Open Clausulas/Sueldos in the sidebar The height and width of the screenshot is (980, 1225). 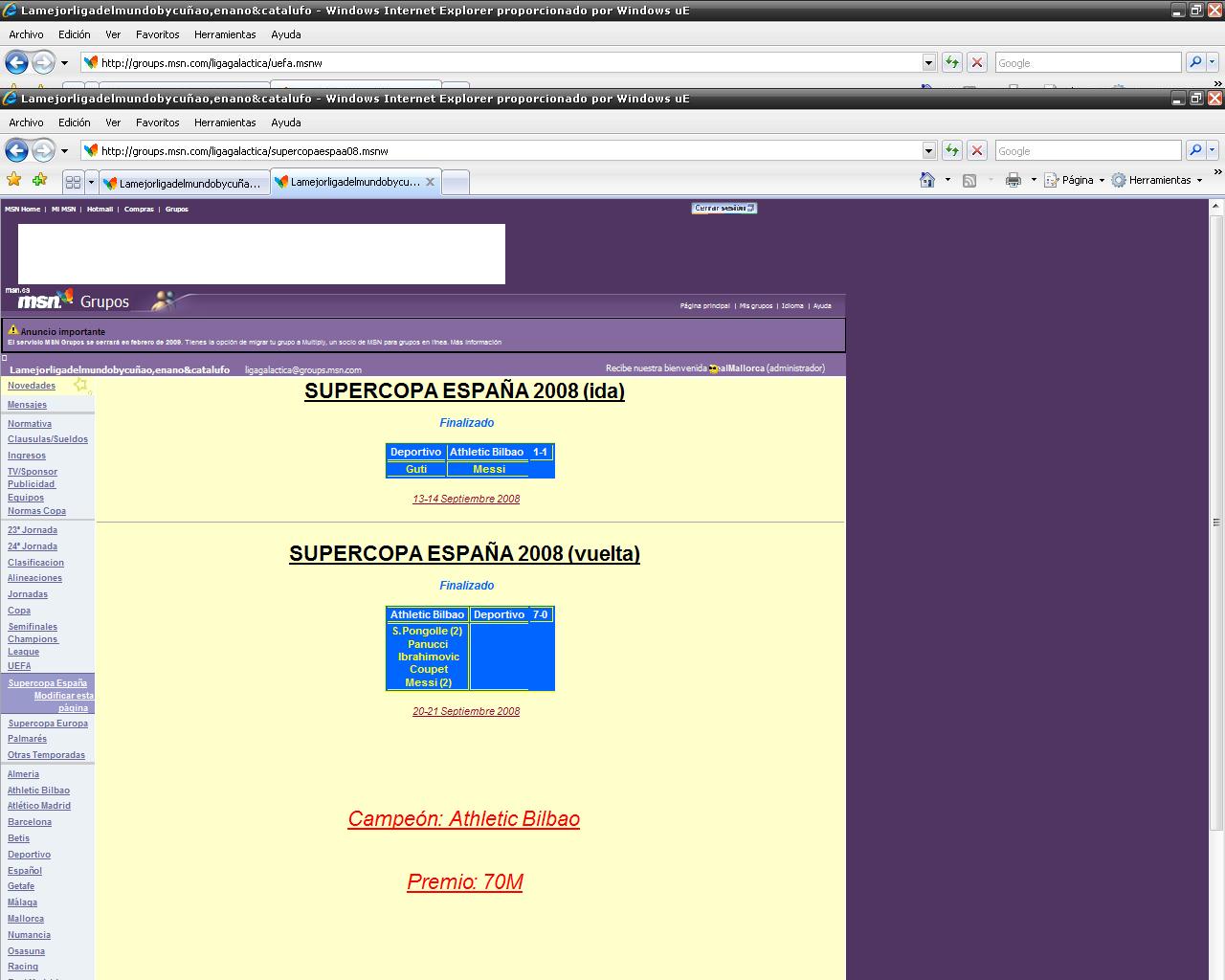[x=48, y=439]
